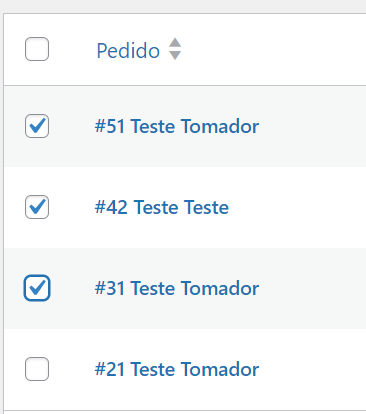366x414 pixels.
Task: Uncheck the focused #31 Teste Tomador checkbox
Action: pyautogui.click(x=37, y=288)
